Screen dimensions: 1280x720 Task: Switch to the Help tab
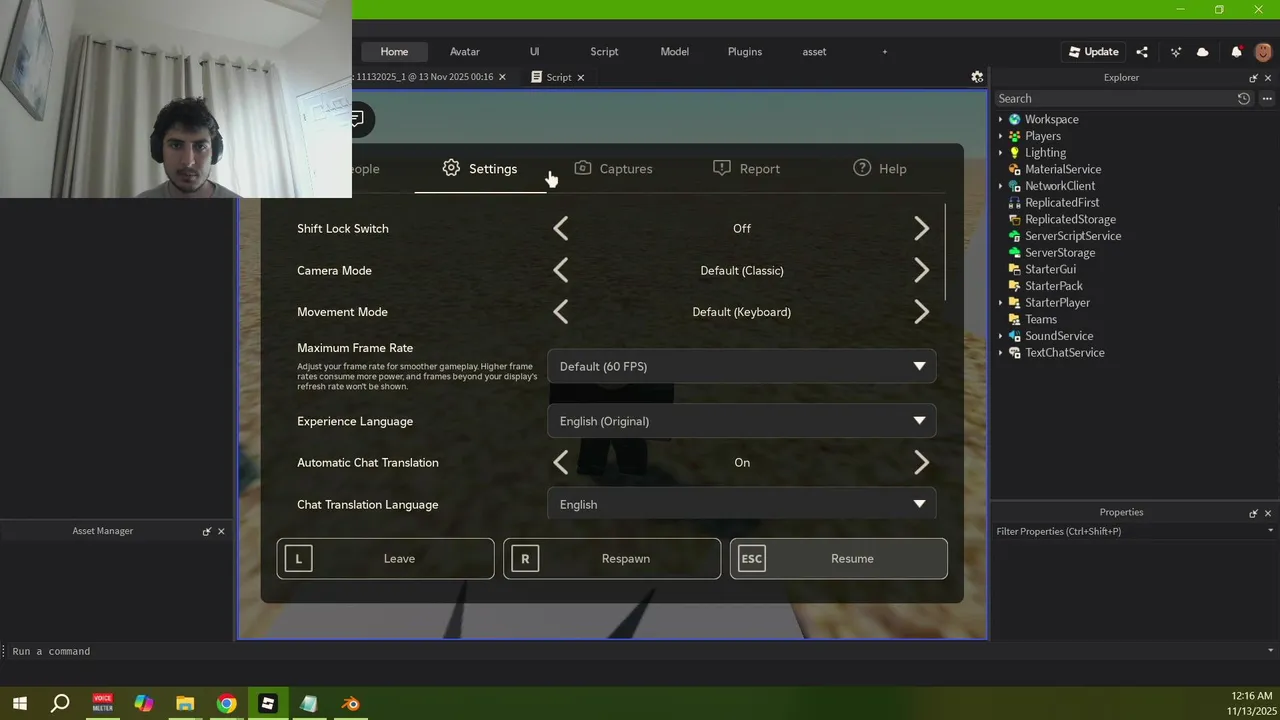point(880,169)
